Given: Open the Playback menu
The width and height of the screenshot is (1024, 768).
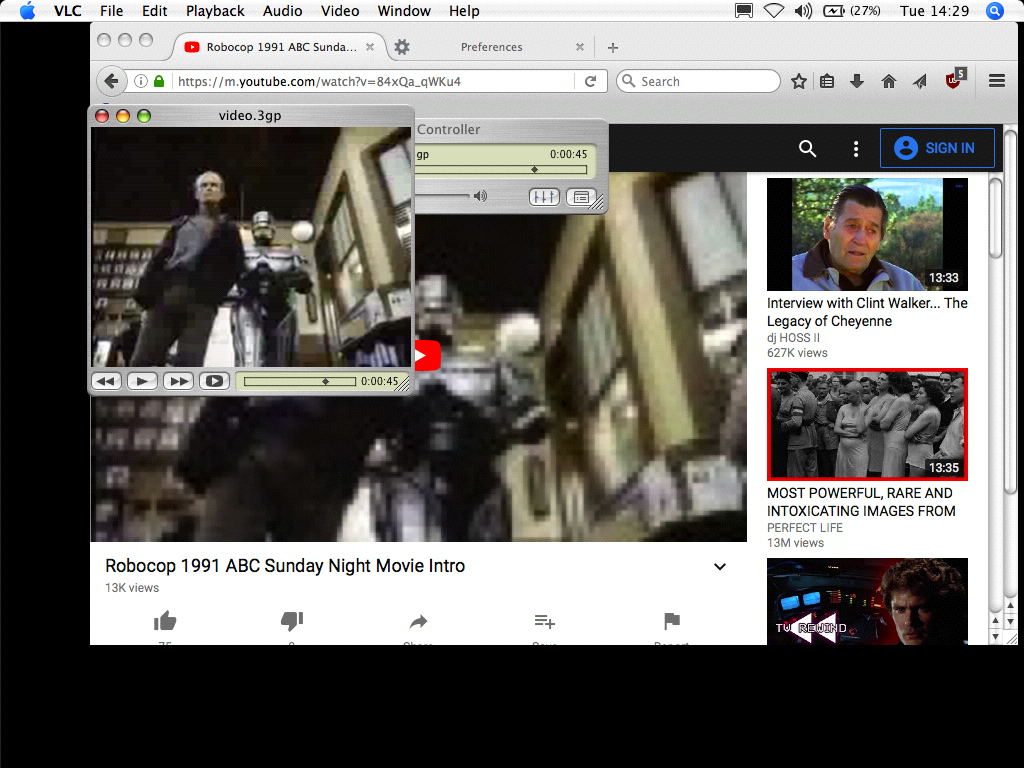Looking at the screenshot, I should click(x=215, y=11).
